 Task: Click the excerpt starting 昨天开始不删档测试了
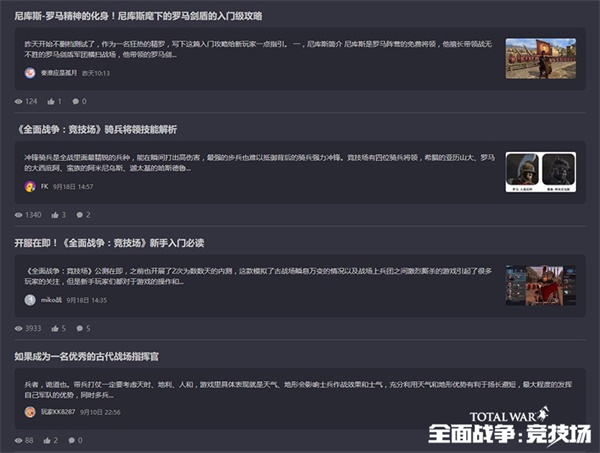tap(258, 49)
